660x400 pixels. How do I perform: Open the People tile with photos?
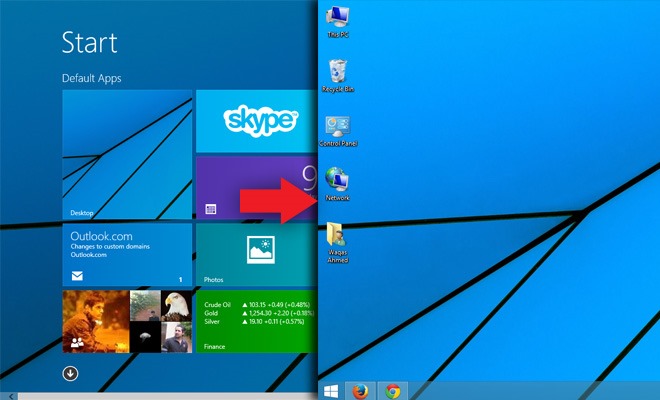coord(127,321)
